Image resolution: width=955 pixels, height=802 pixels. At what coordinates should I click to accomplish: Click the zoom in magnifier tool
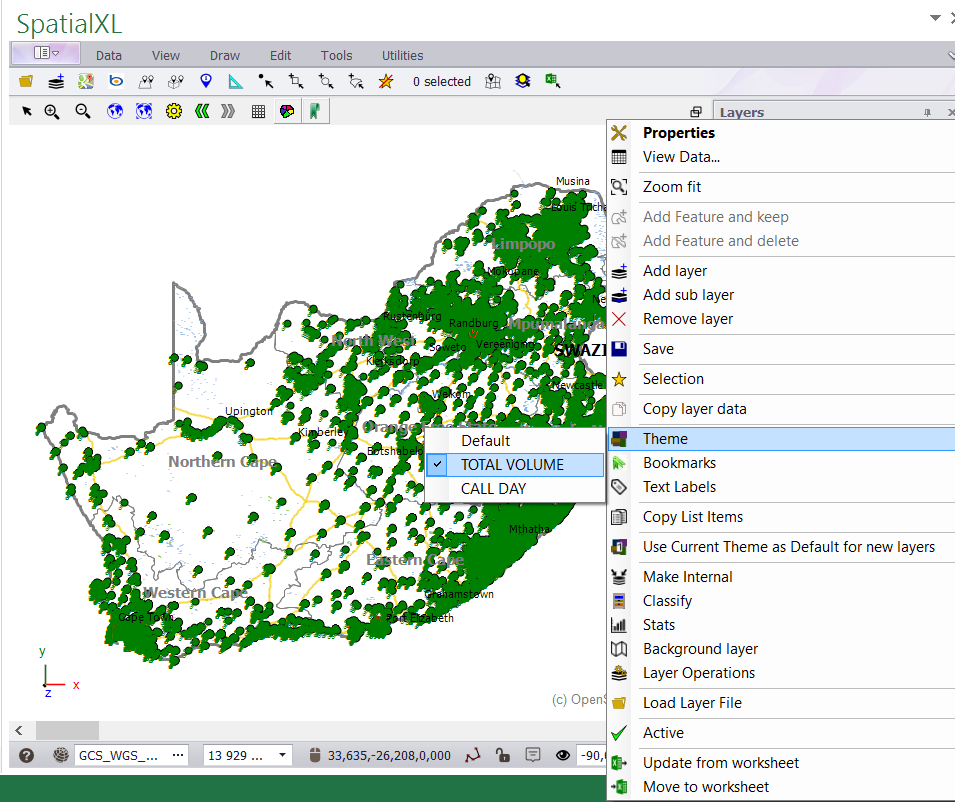pyautogui.click(x=52, y=112)
